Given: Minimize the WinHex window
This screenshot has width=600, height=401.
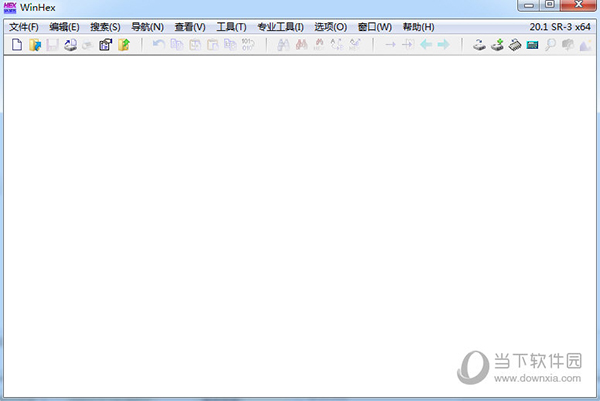Looking at the screenshot, I should (529, 5).
